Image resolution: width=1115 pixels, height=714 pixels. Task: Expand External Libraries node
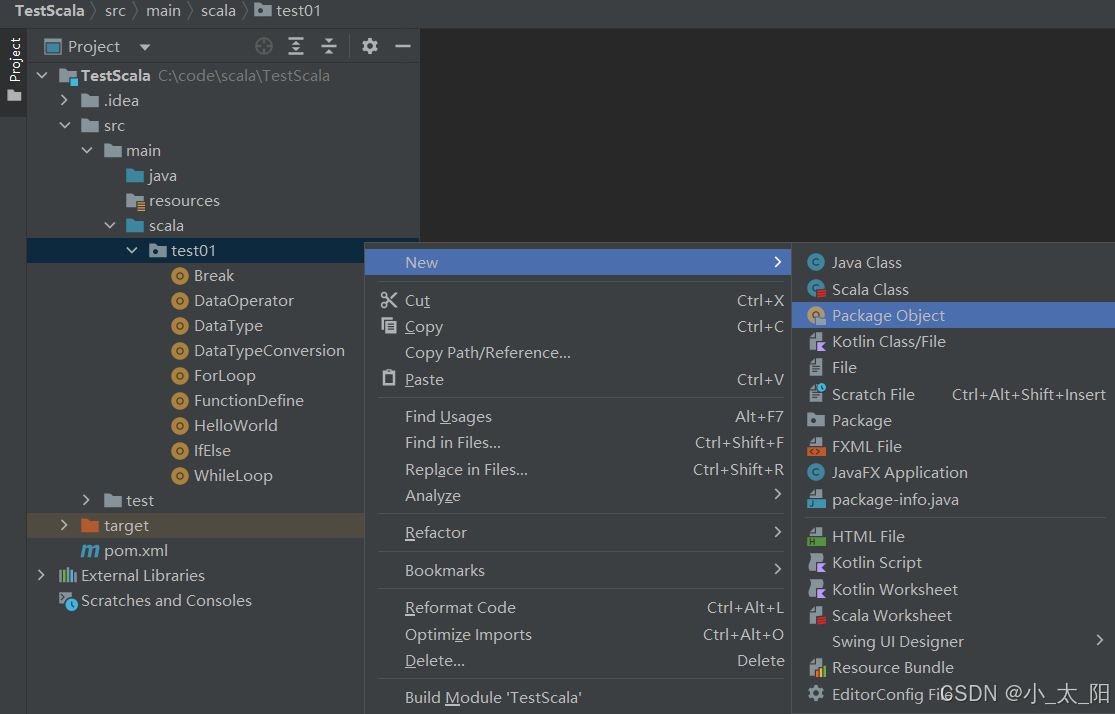[x=41, y=575]
